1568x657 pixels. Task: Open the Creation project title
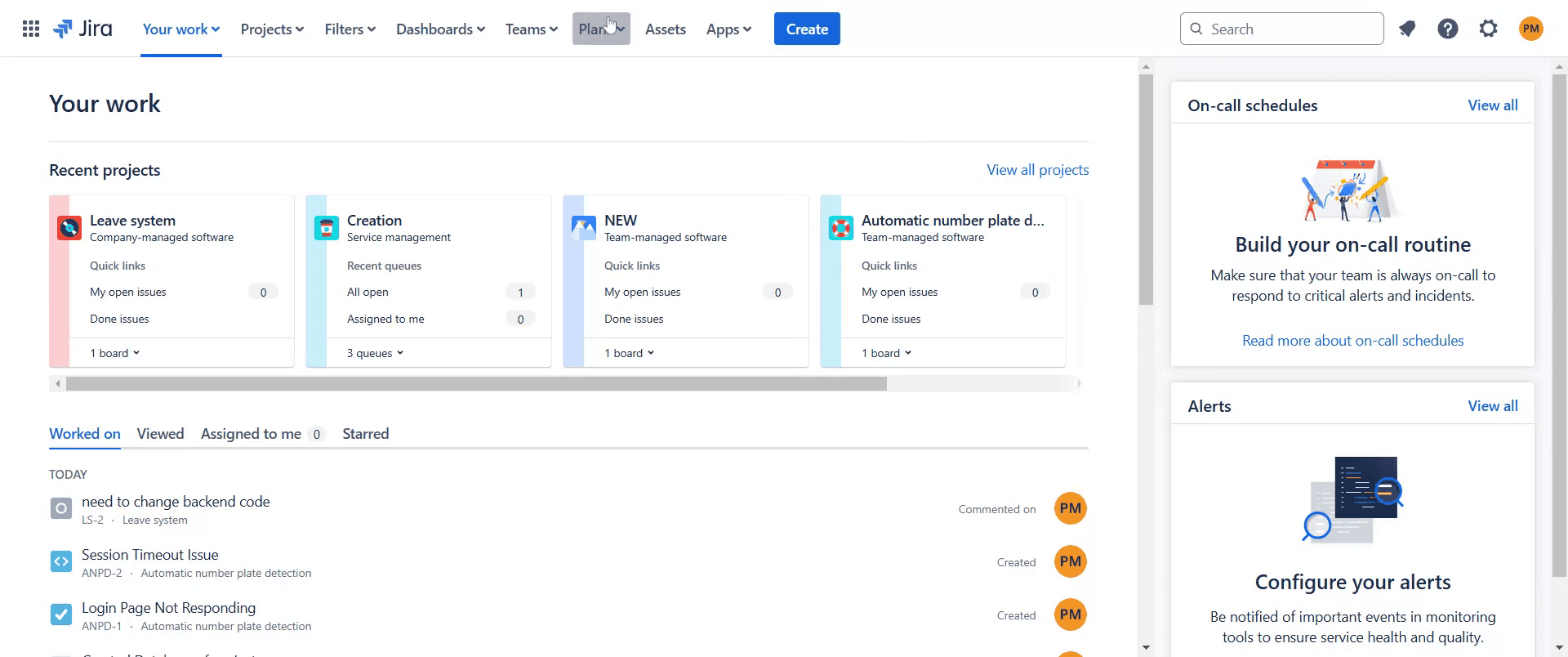point(374,221)
